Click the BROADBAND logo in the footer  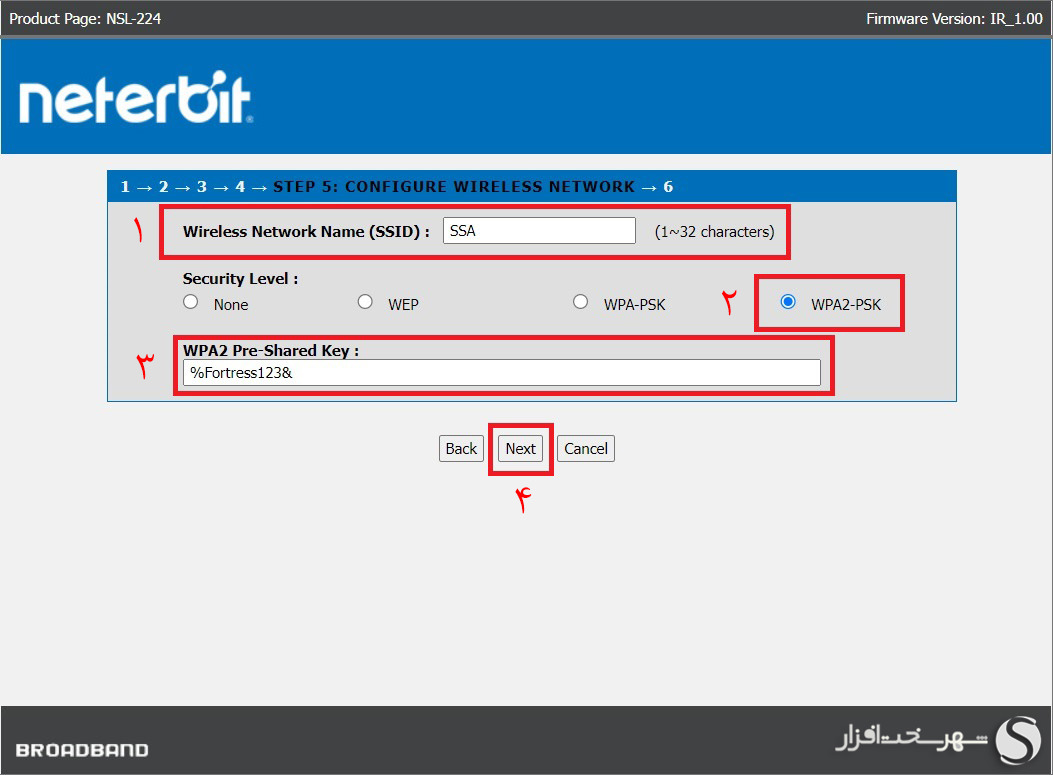point(82,750)
